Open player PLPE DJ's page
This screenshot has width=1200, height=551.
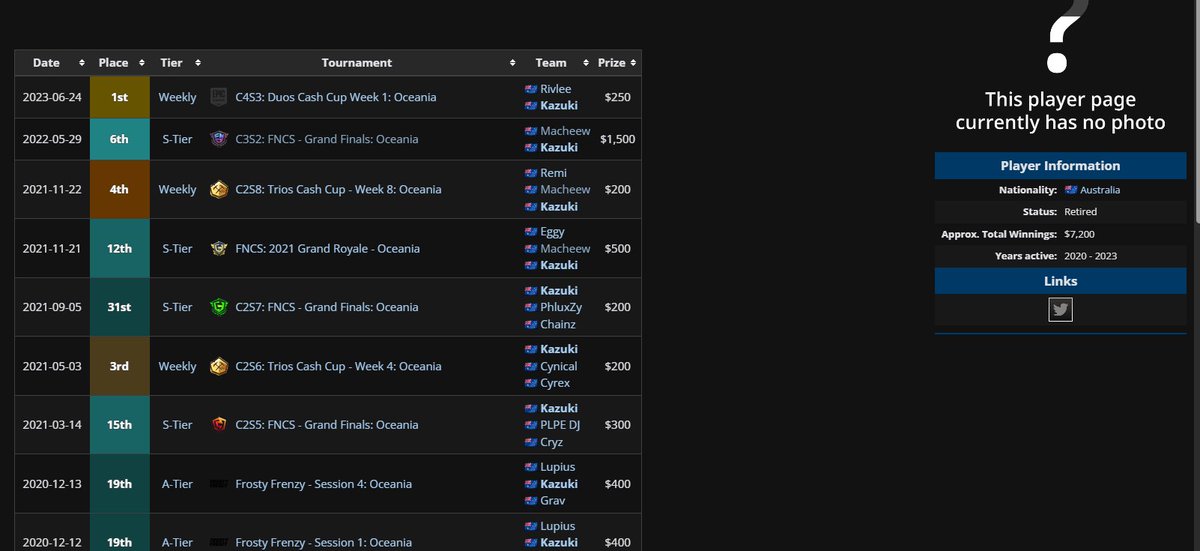pos(561,425)
